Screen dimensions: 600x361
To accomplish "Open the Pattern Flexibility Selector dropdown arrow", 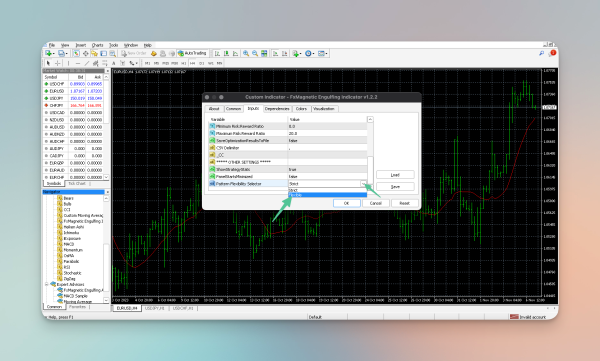I will 363,184.
